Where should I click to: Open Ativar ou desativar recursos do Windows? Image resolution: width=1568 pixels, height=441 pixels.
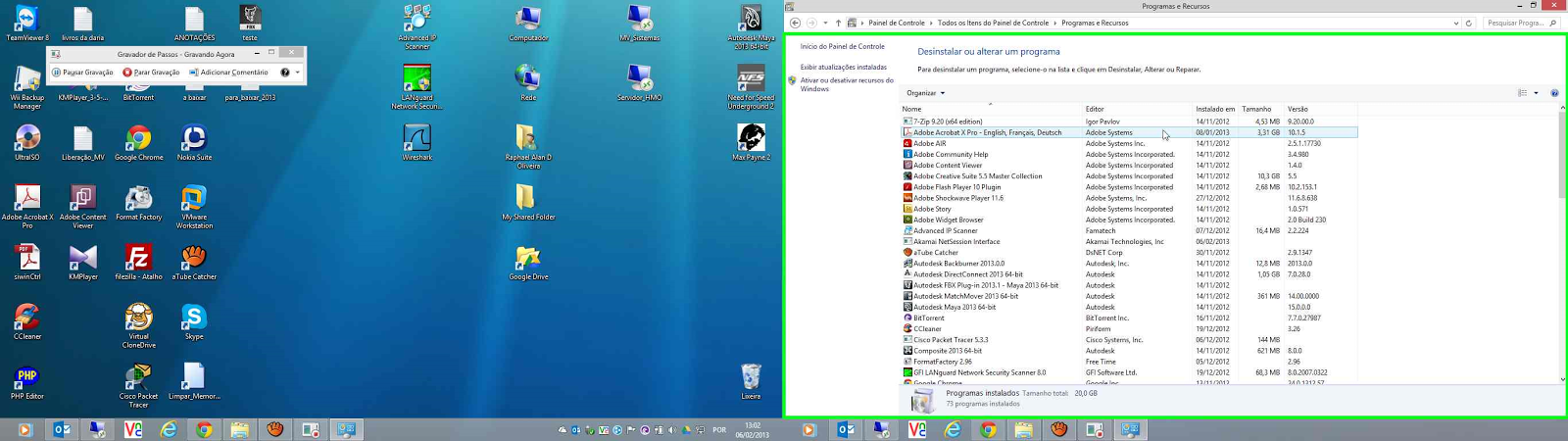tap(847, 84)
